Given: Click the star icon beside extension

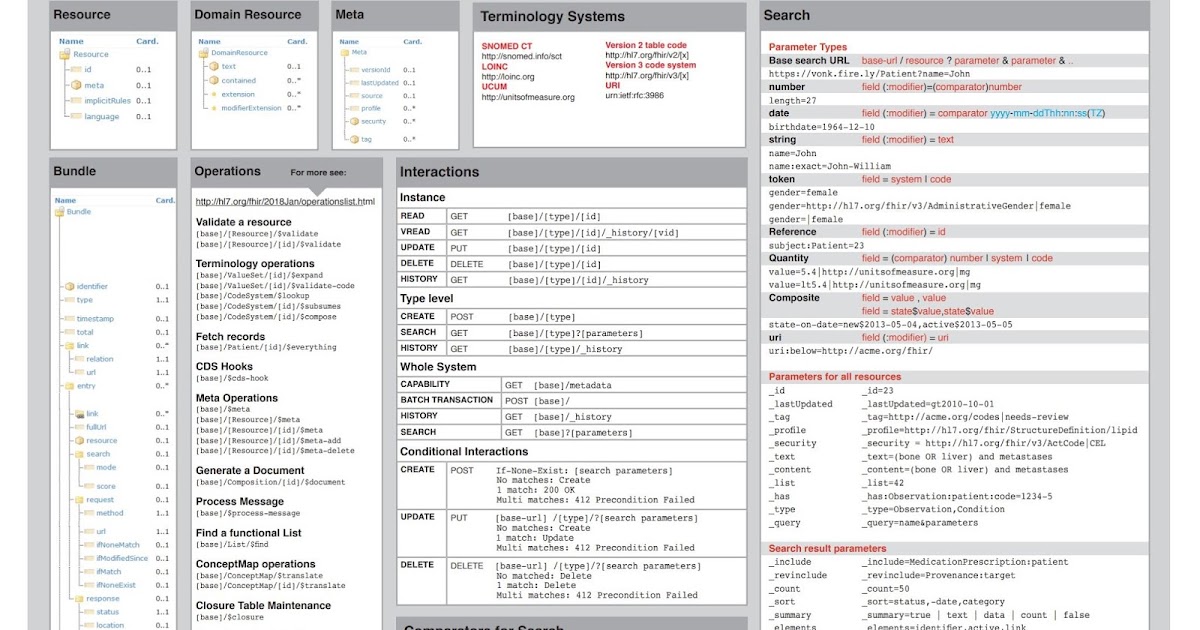Looking at the screenshot, I should [x=212, y=94].
